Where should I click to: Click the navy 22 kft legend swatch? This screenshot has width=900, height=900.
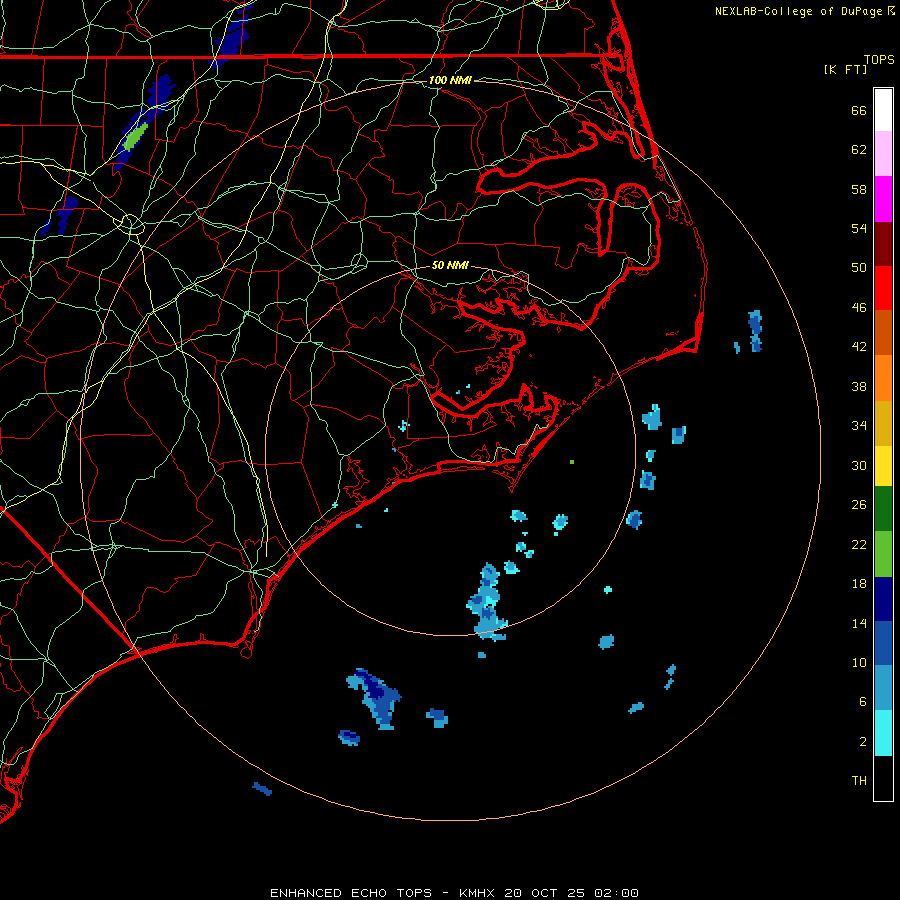[x=883, y=599]
